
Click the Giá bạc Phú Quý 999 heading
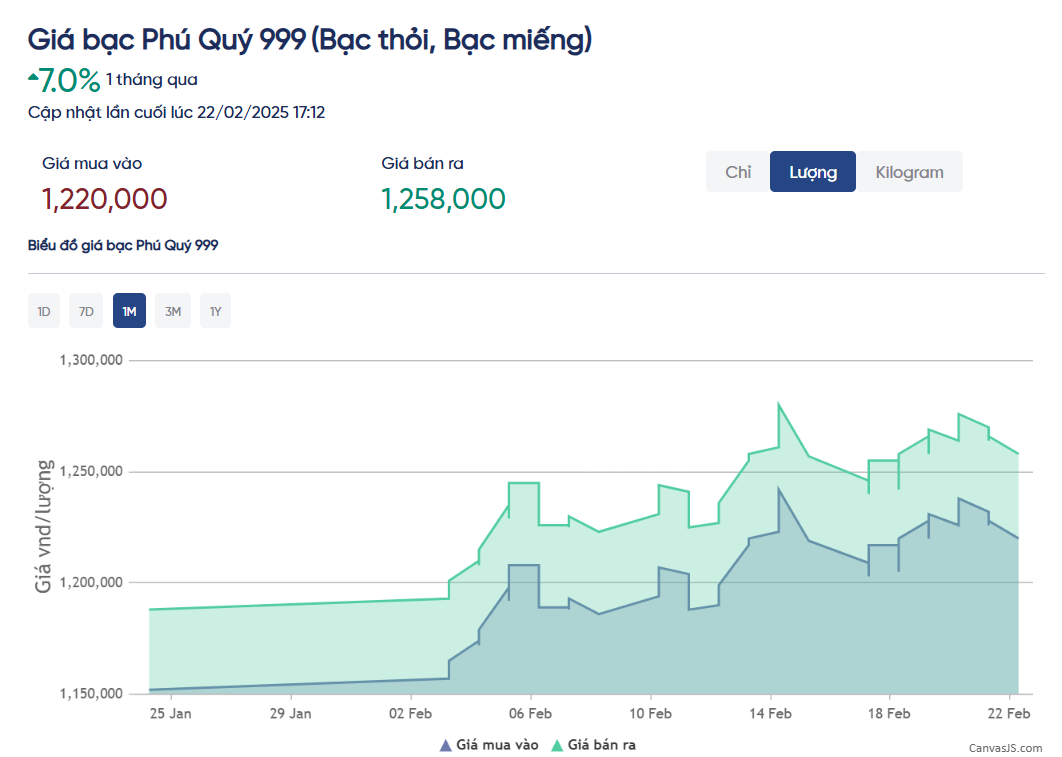(310, 40)
